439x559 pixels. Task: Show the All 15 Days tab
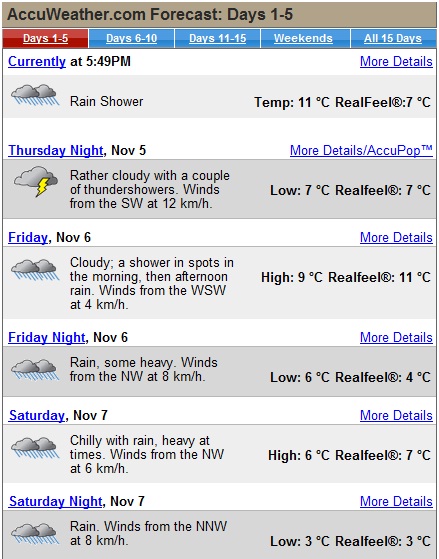click(393, 39)
